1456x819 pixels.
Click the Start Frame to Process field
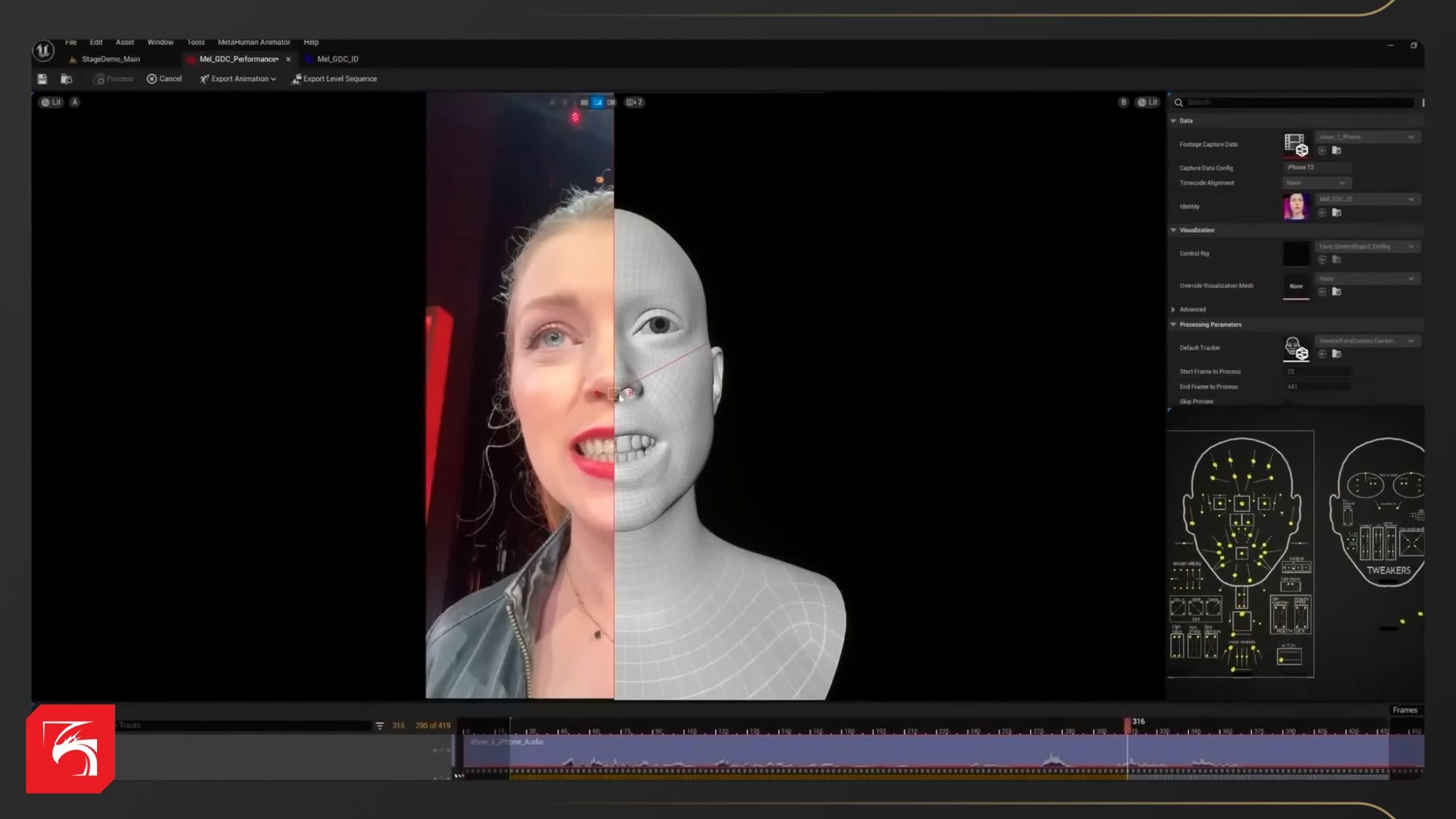(1317, 372)
